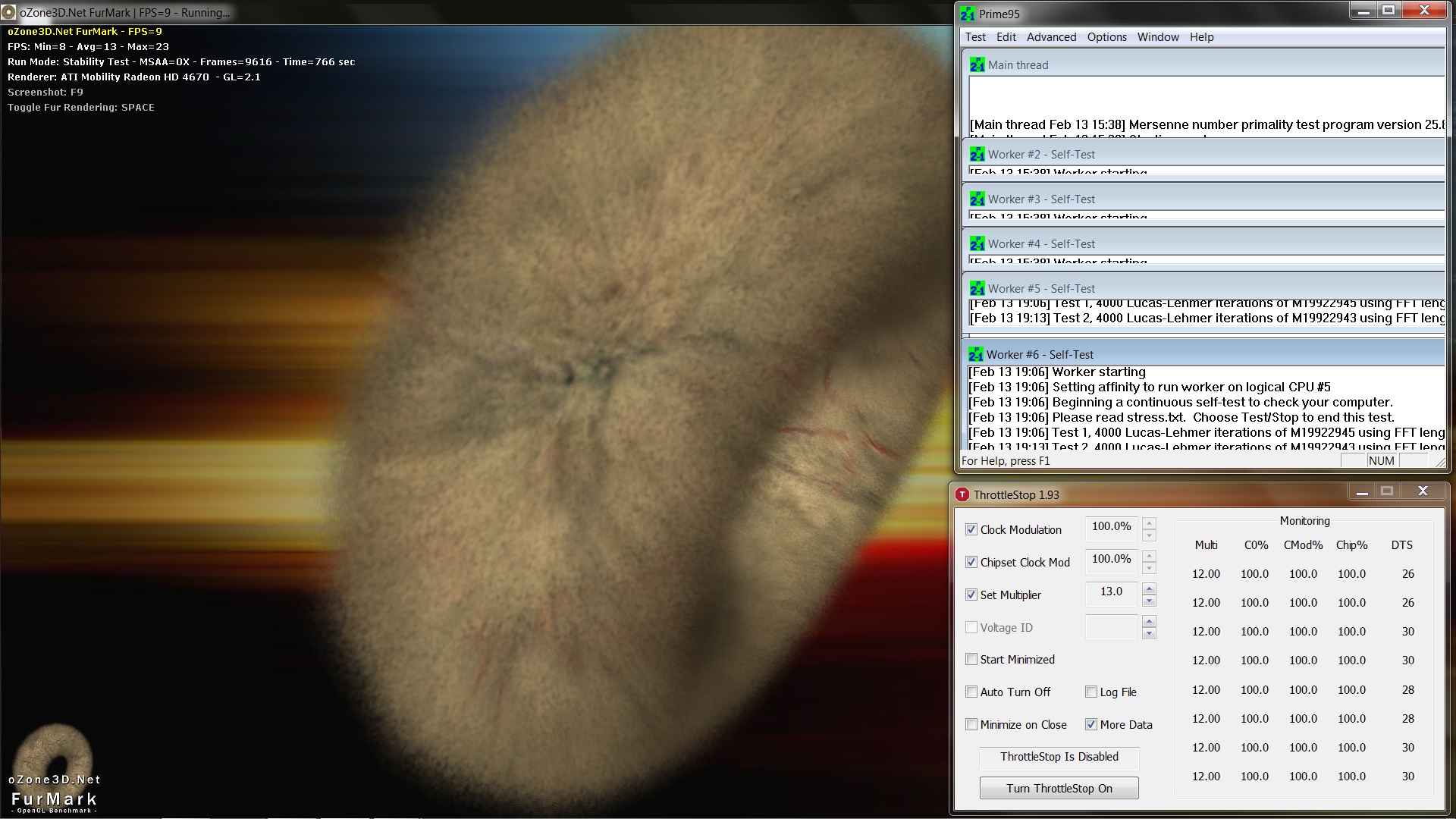Maximize the Prime95 window
The image size is (1456, 819).
pos(1388,11)
